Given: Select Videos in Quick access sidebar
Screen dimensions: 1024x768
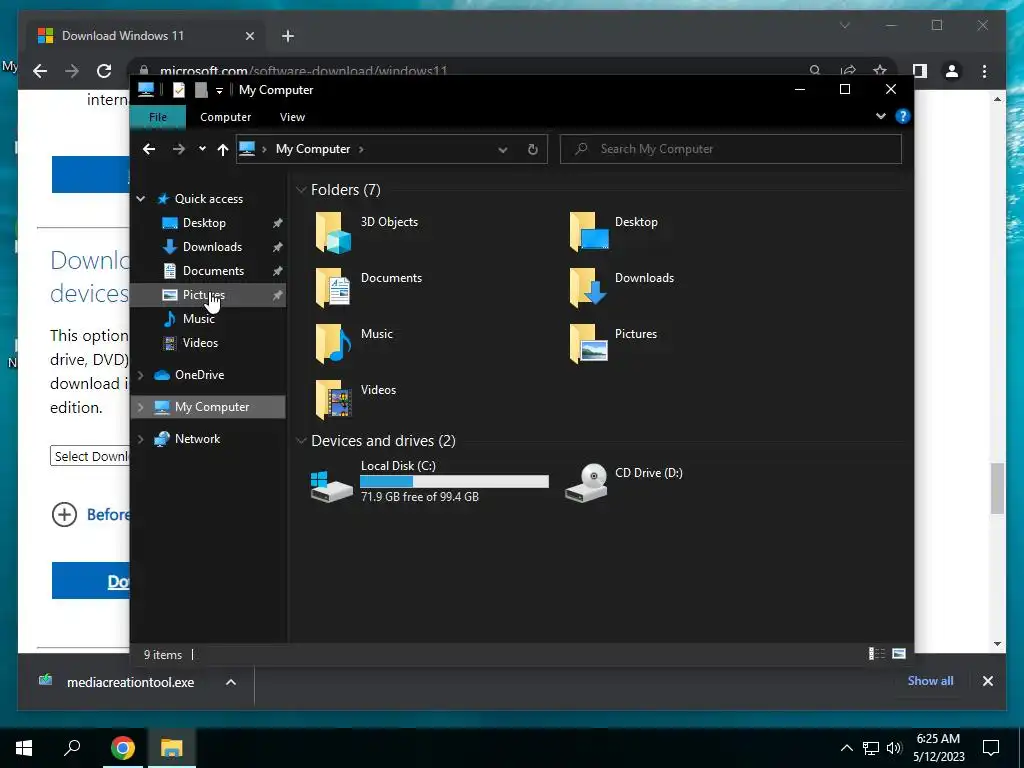Looking at the screenshot, I should (x=200, y=343).
